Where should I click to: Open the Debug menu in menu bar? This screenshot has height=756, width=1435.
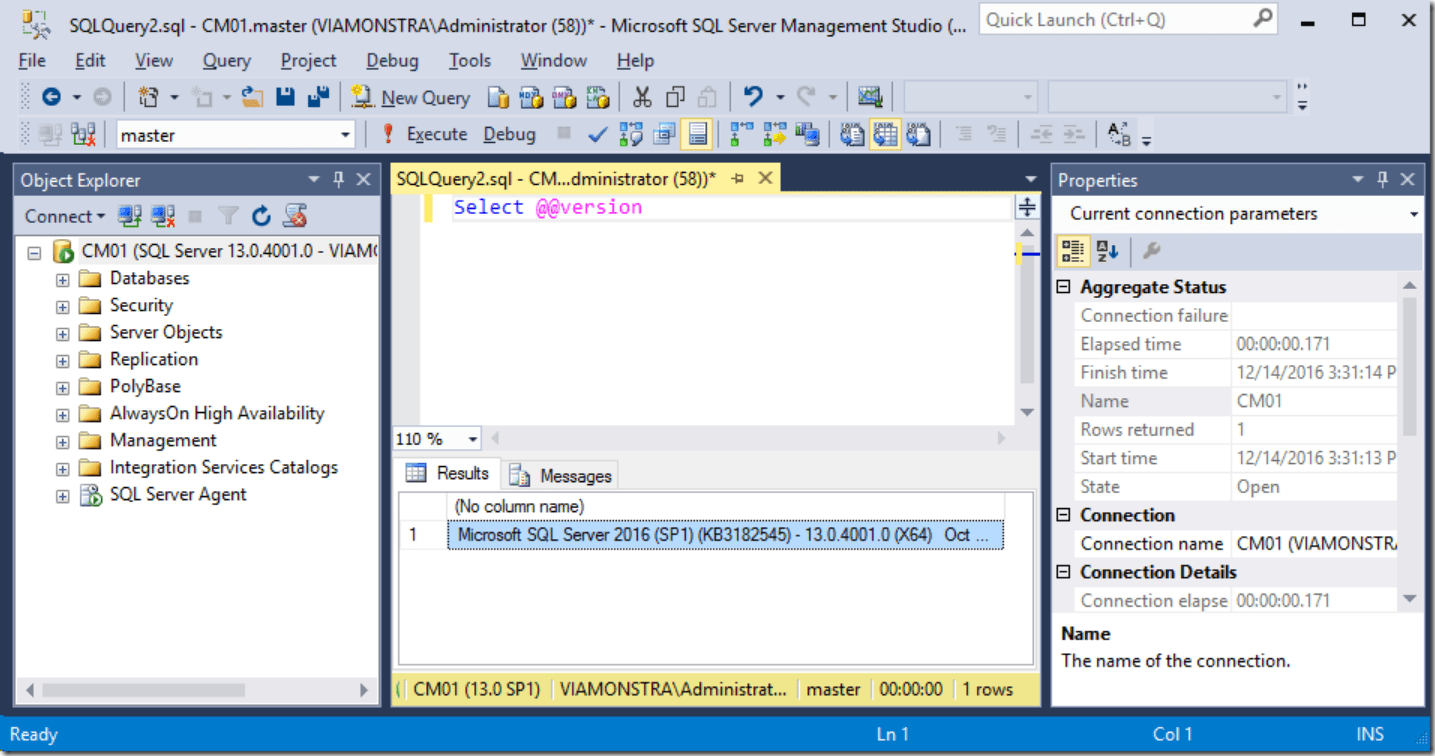[x=393, y=61]
